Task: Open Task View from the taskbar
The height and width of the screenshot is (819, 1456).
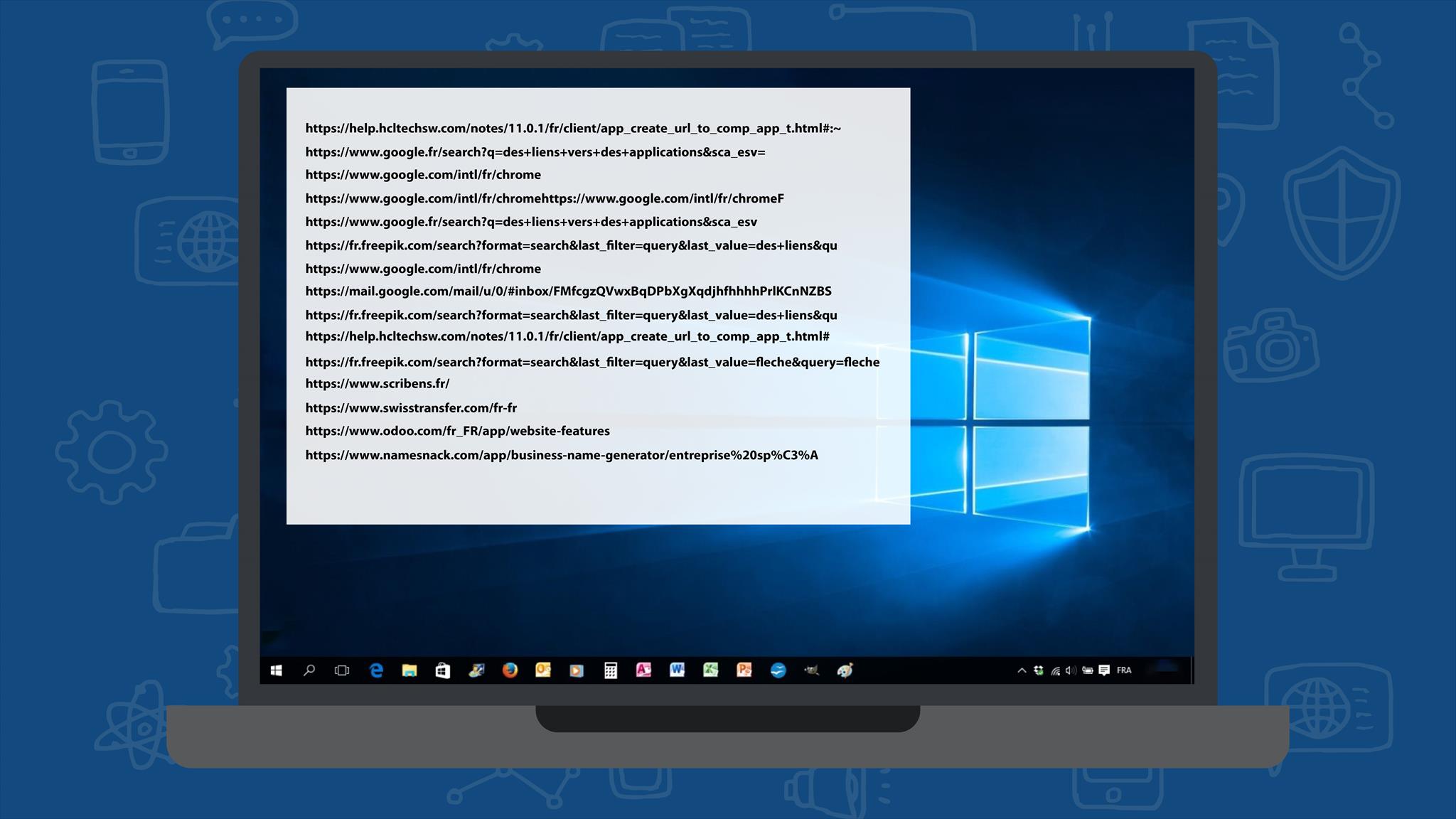Action: (342, 670)
